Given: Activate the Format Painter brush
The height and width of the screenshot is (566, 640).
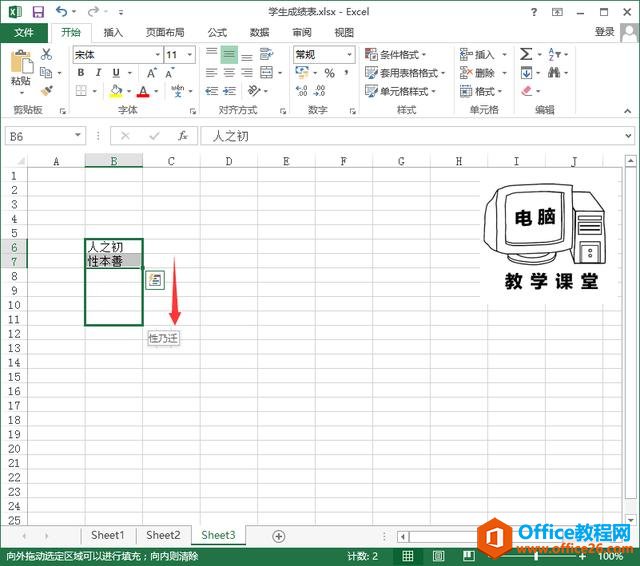Looking at the screenshot, I should click(x=46, y=91).
